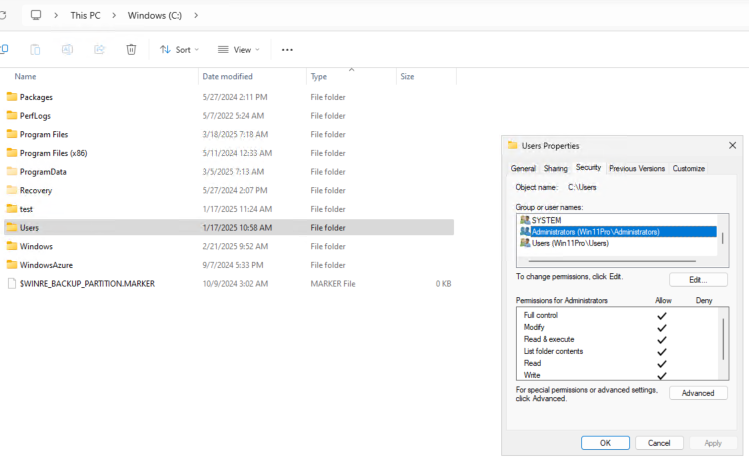Click the permissions list vertical scrollbar
749x459 pixels.
tap(723, 339)
